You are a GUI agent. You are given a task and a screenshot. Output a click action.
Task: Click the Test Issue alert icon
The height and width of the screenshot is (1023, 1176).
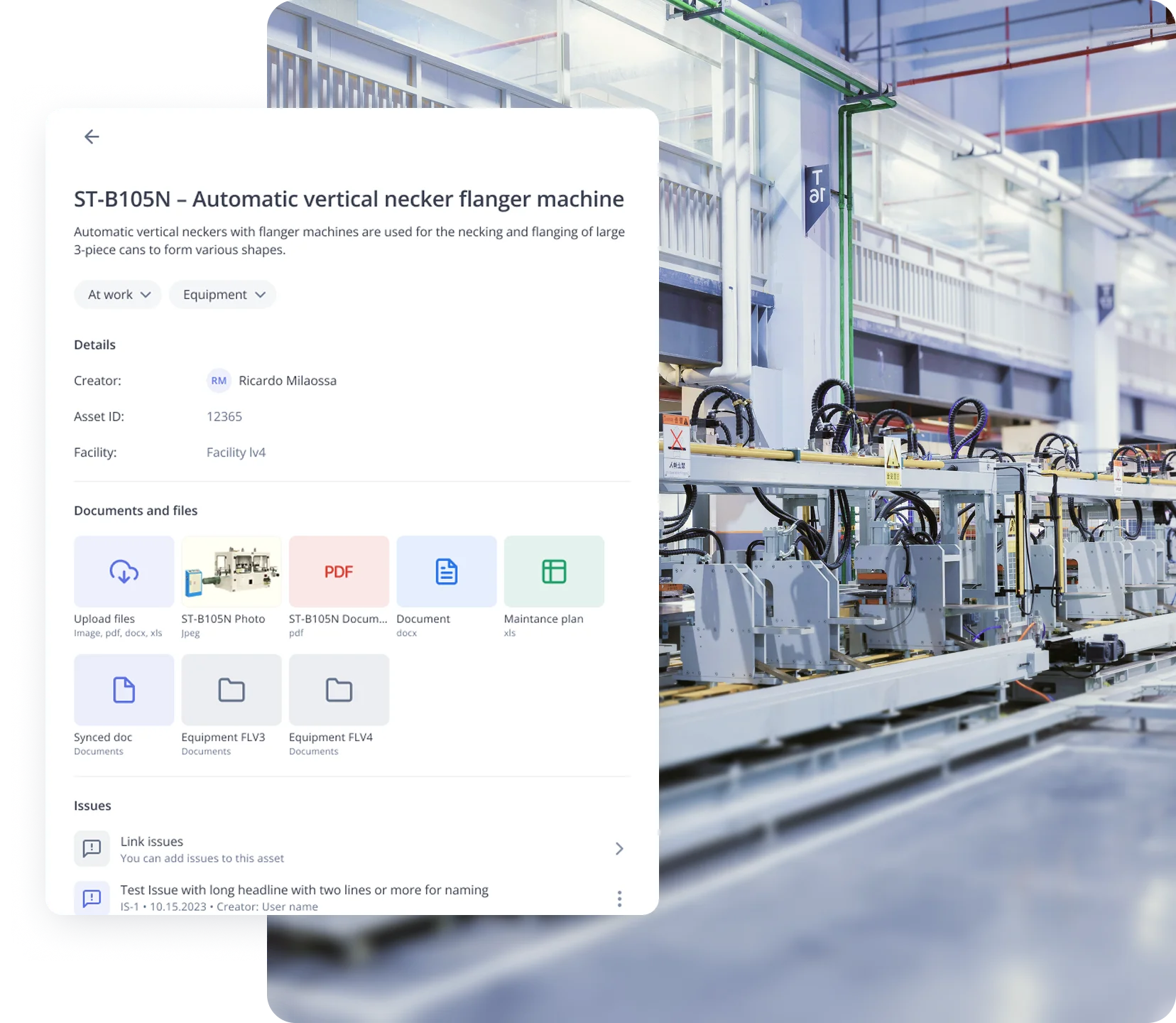click(x=92, y=898)
